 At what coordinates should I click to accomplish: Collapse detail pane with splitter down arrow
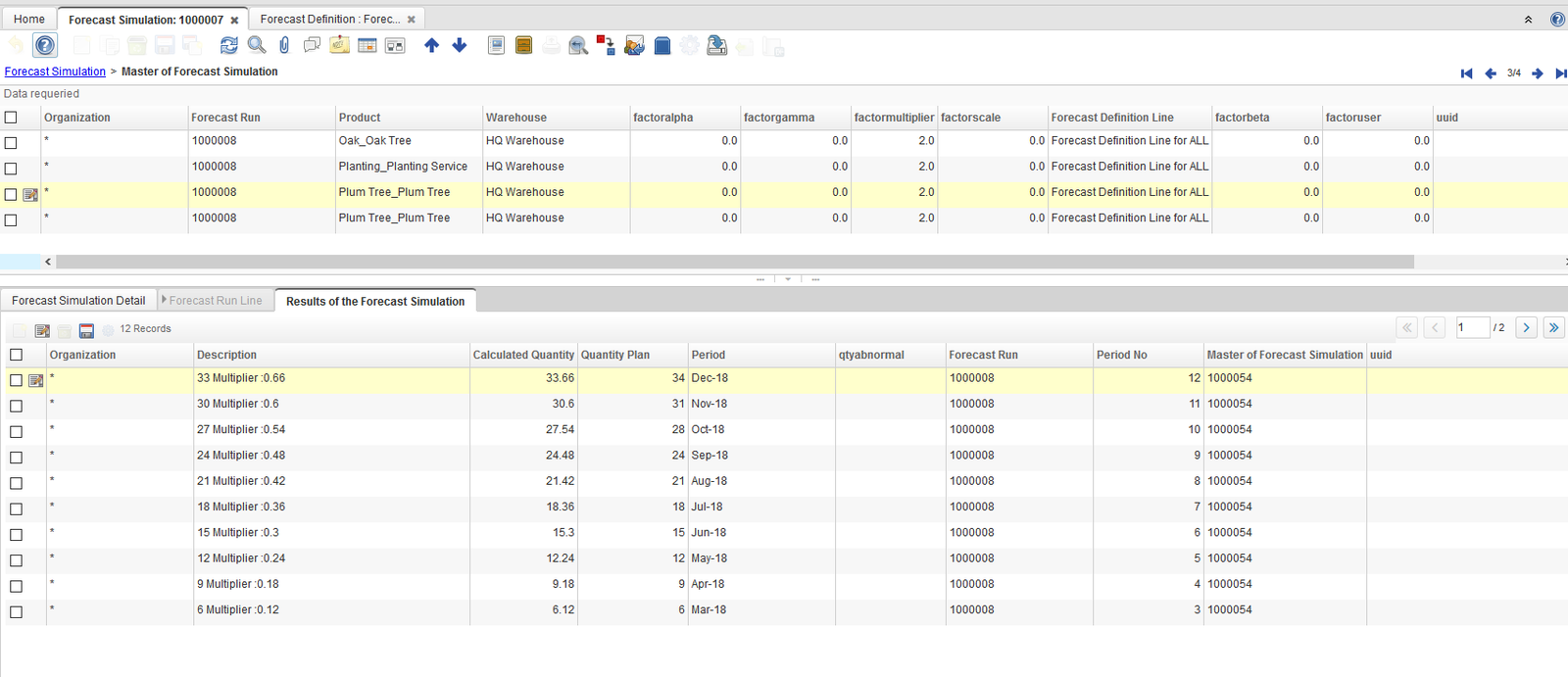[x=788, y=279]
